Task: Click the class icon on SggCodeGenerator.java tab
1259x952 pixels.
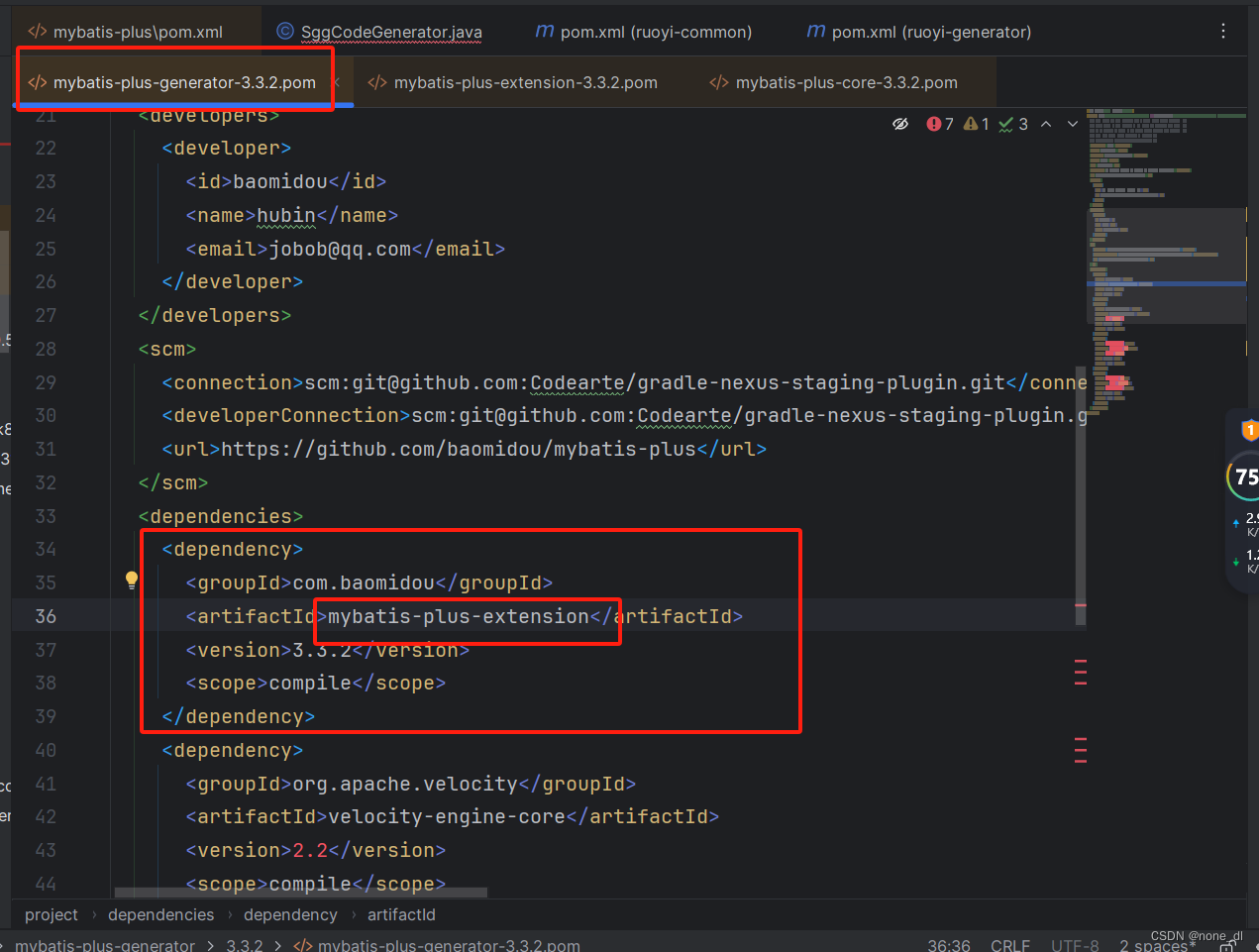Action: click(x=284, y=31)
